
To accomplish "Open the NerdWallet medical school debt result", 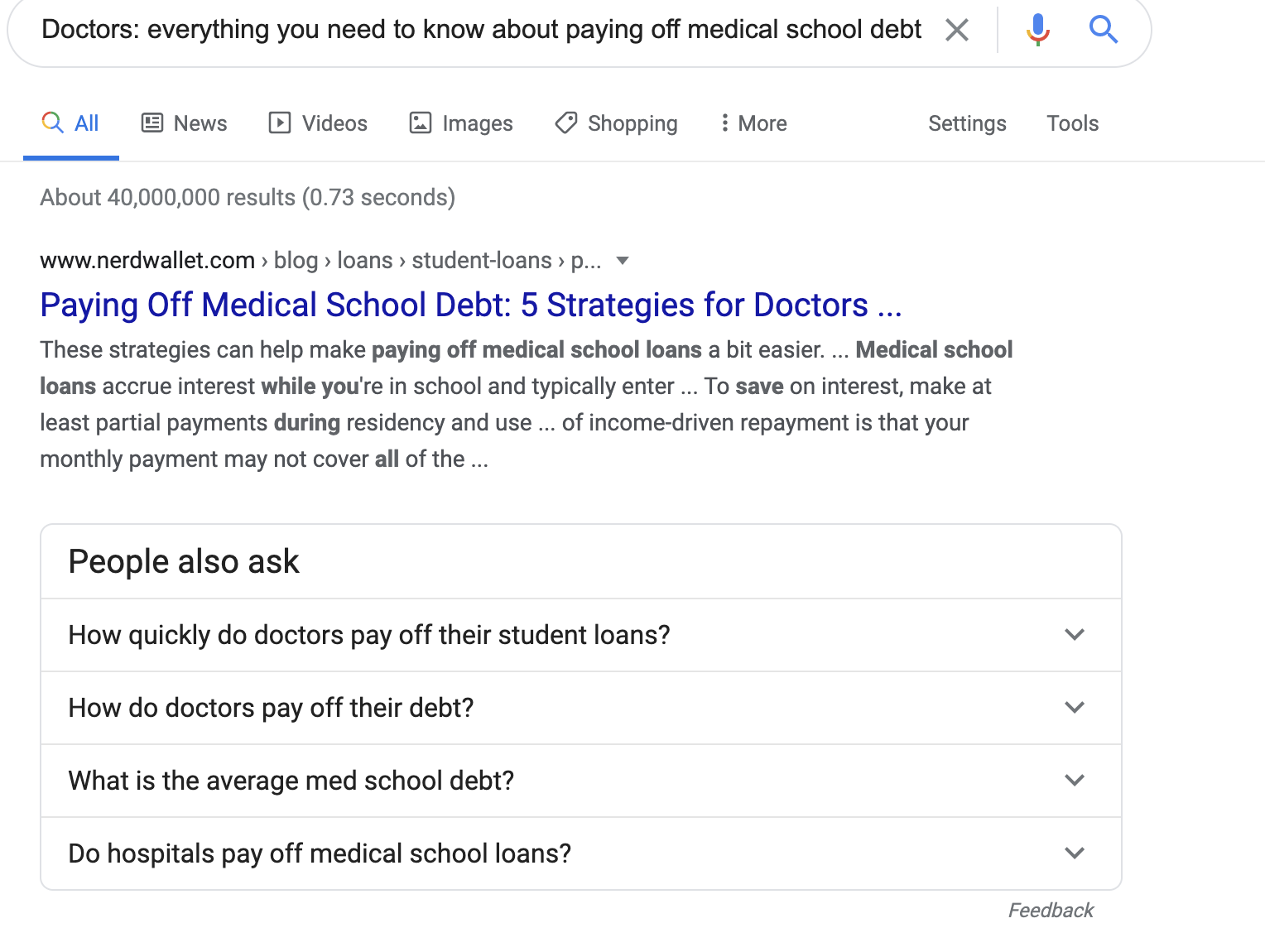I will [471, 305].
